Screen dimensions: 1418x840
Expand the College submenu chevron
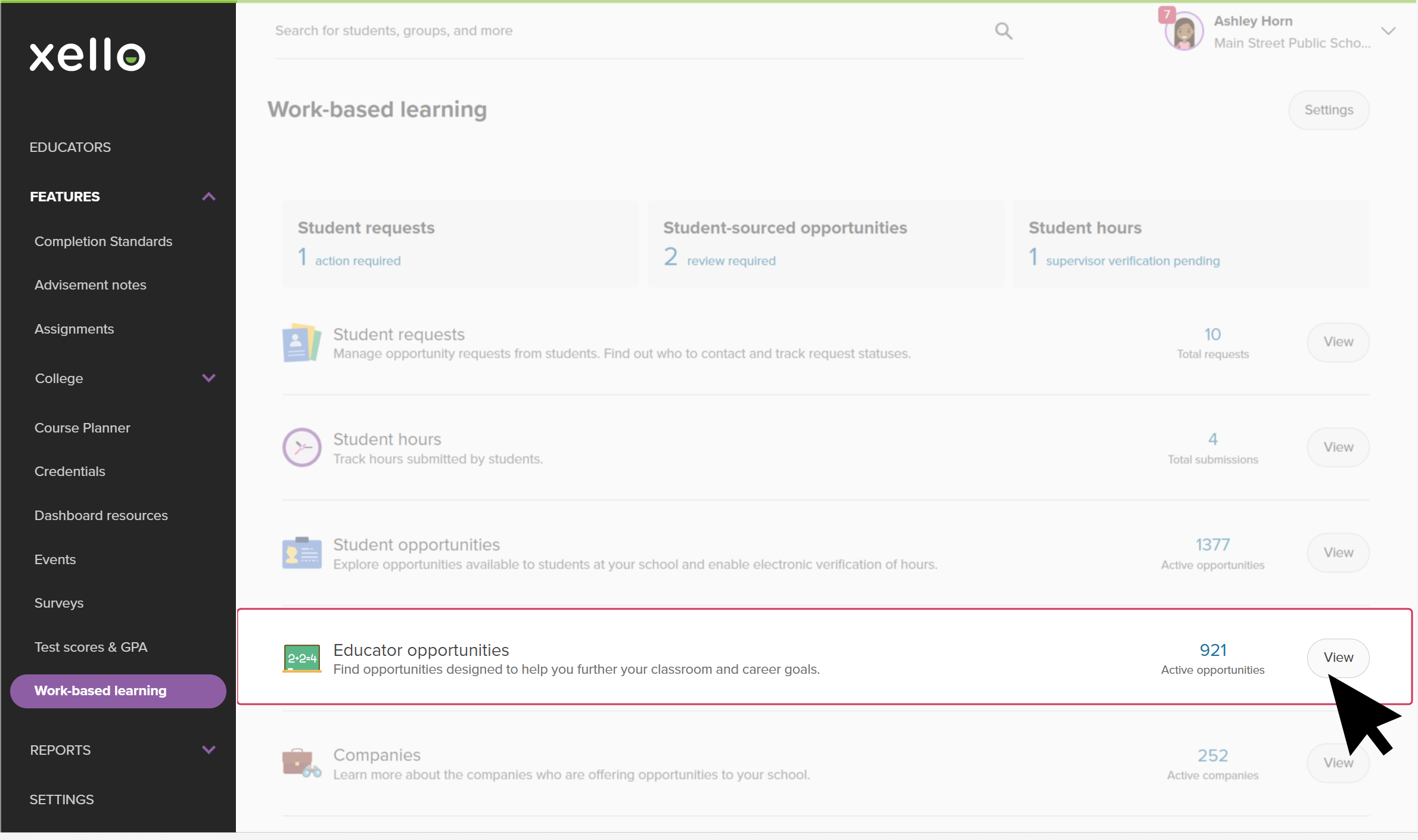[x=209, y=378]
